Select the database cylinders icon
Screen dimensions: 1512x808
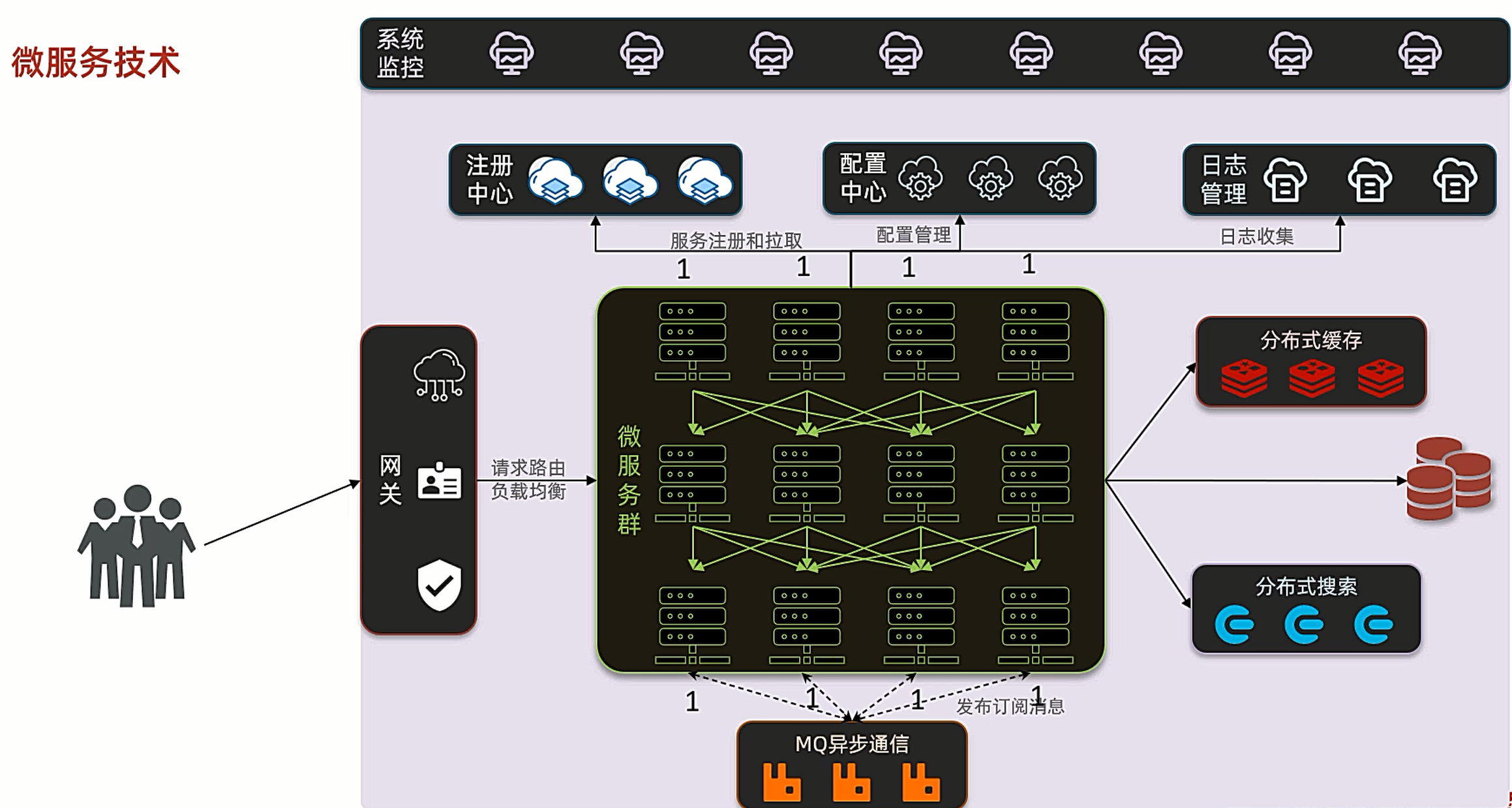(x=1448, y=478)
